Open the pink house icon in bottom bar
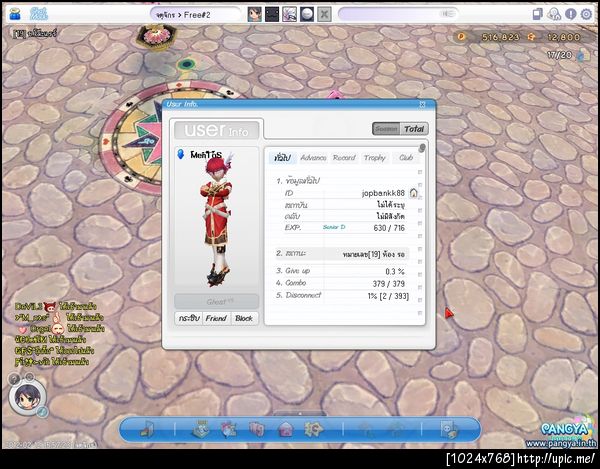The height and width of the screenshot is (469, 600). click(x=285, y=429)
